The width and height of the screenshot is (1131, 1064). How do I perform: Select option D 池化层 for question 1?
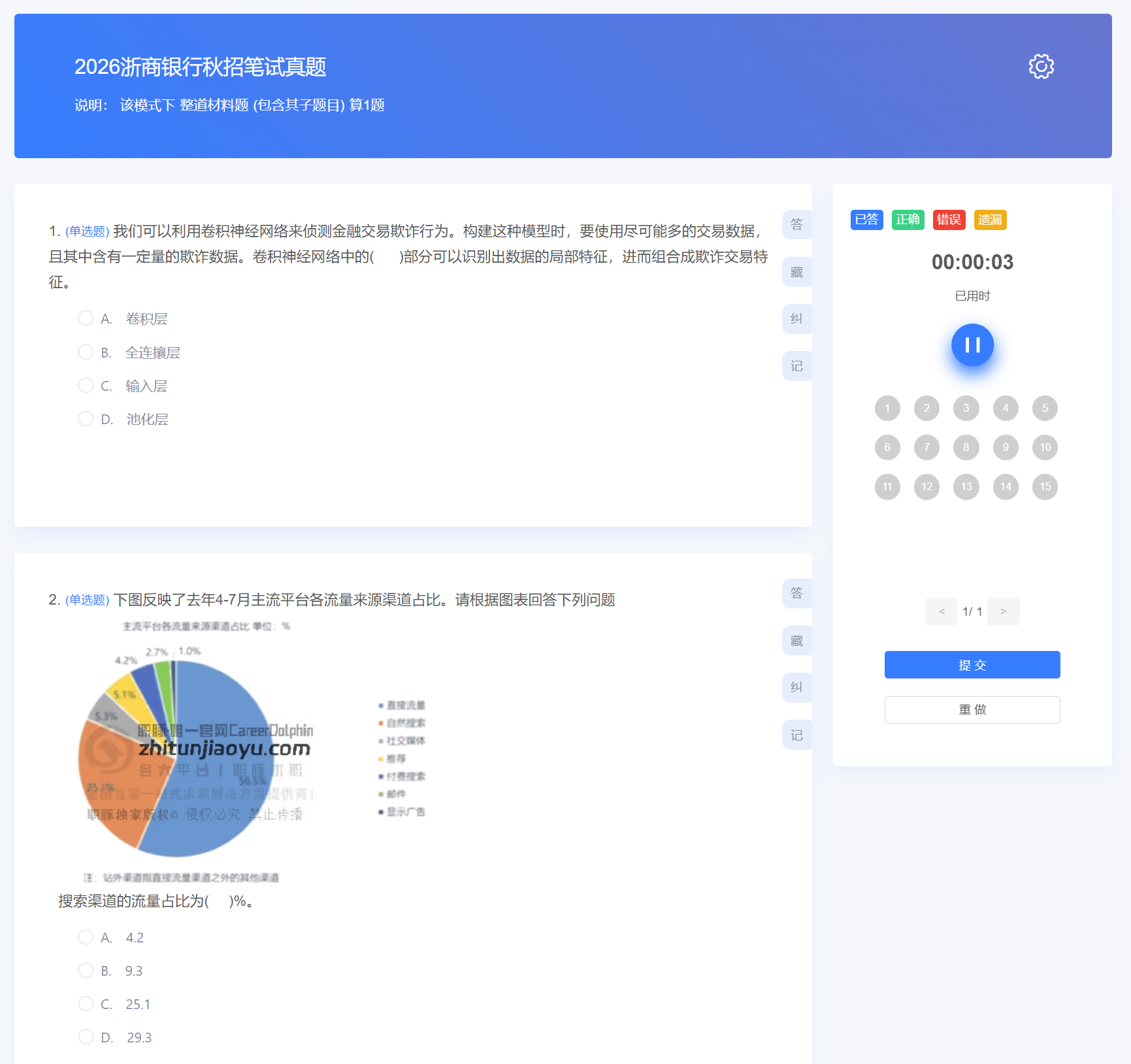click(x=86, y=419)
